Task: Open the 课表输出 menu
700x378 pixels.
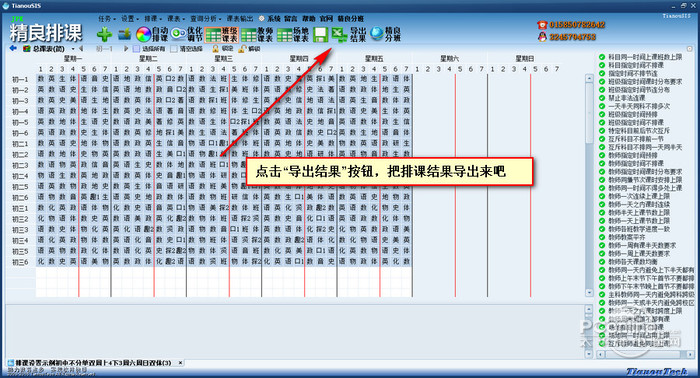Action: click(240, 19)
